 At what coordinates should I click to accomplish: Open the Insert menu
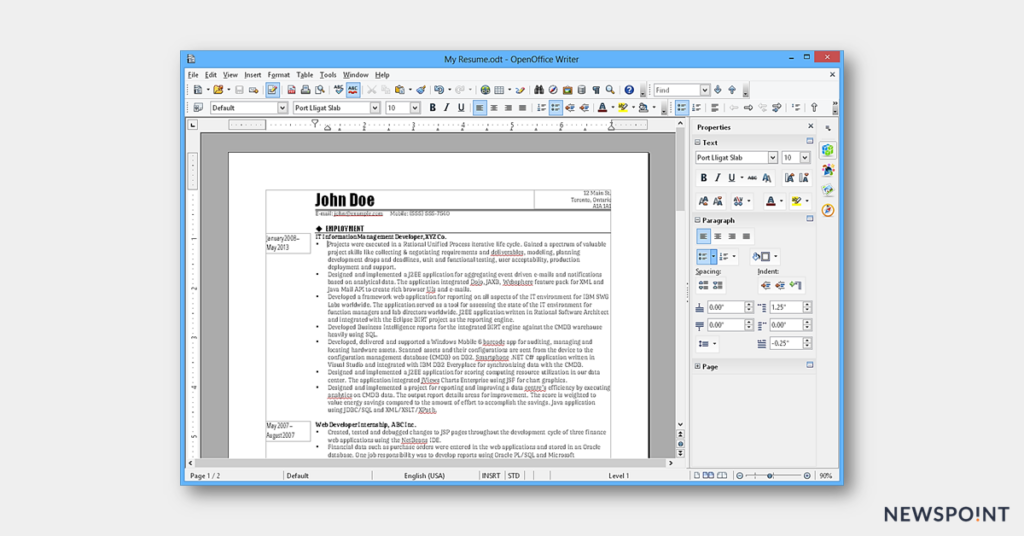[x=253, y=75]
